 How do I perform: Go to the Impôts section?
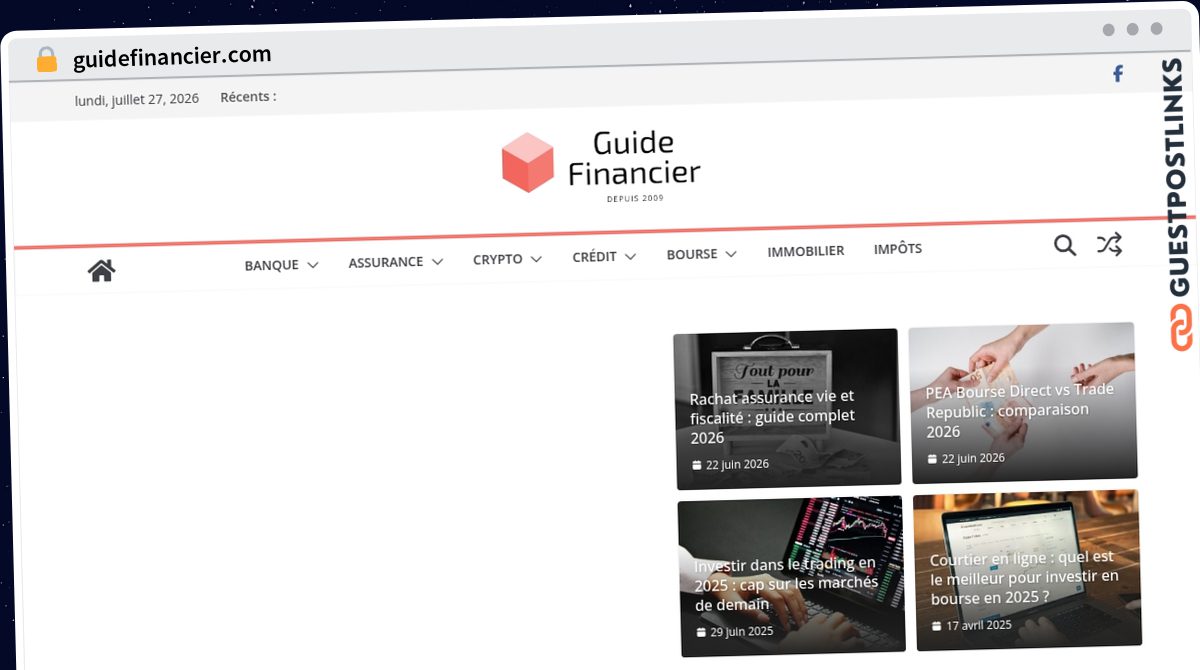point(898,248)
